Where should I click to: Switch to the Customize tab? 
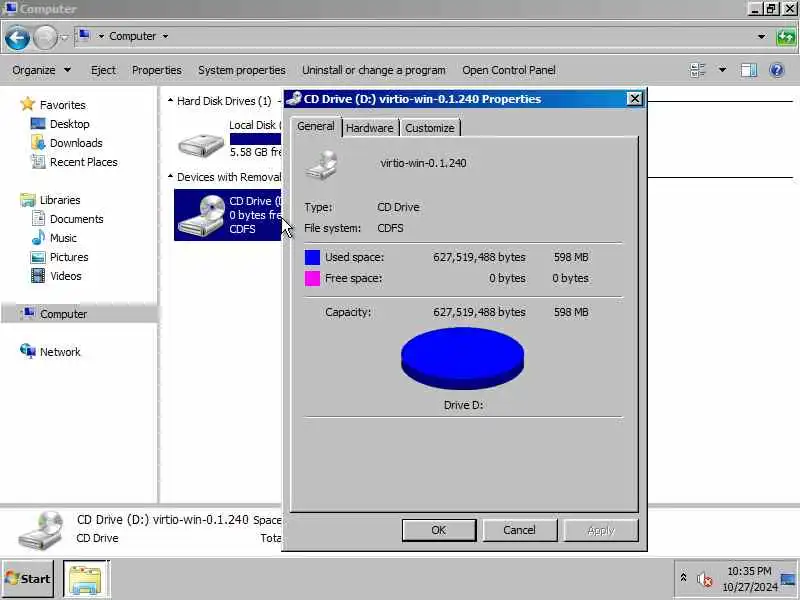coord(430,128)
